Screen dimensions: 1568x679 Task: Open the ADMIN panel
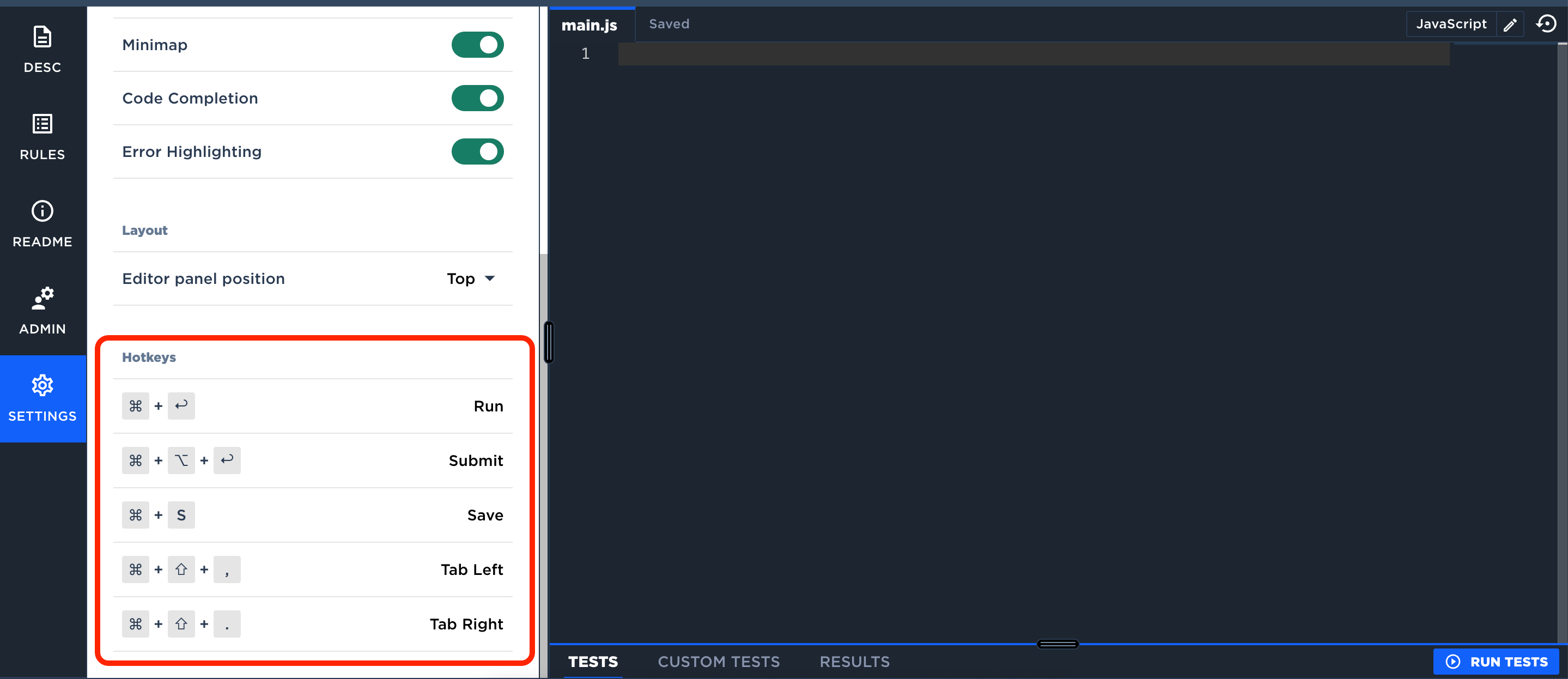point(42,311)
